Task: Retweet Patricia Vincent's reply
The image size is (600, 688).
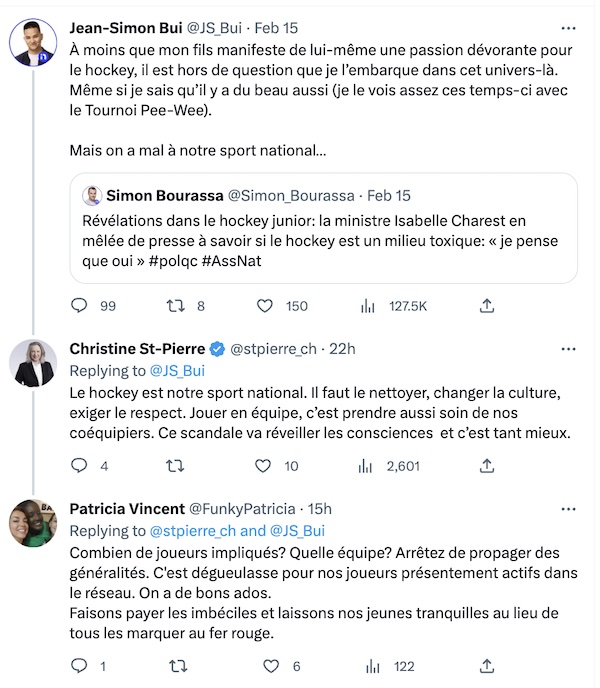Action: tap(178, 666)
